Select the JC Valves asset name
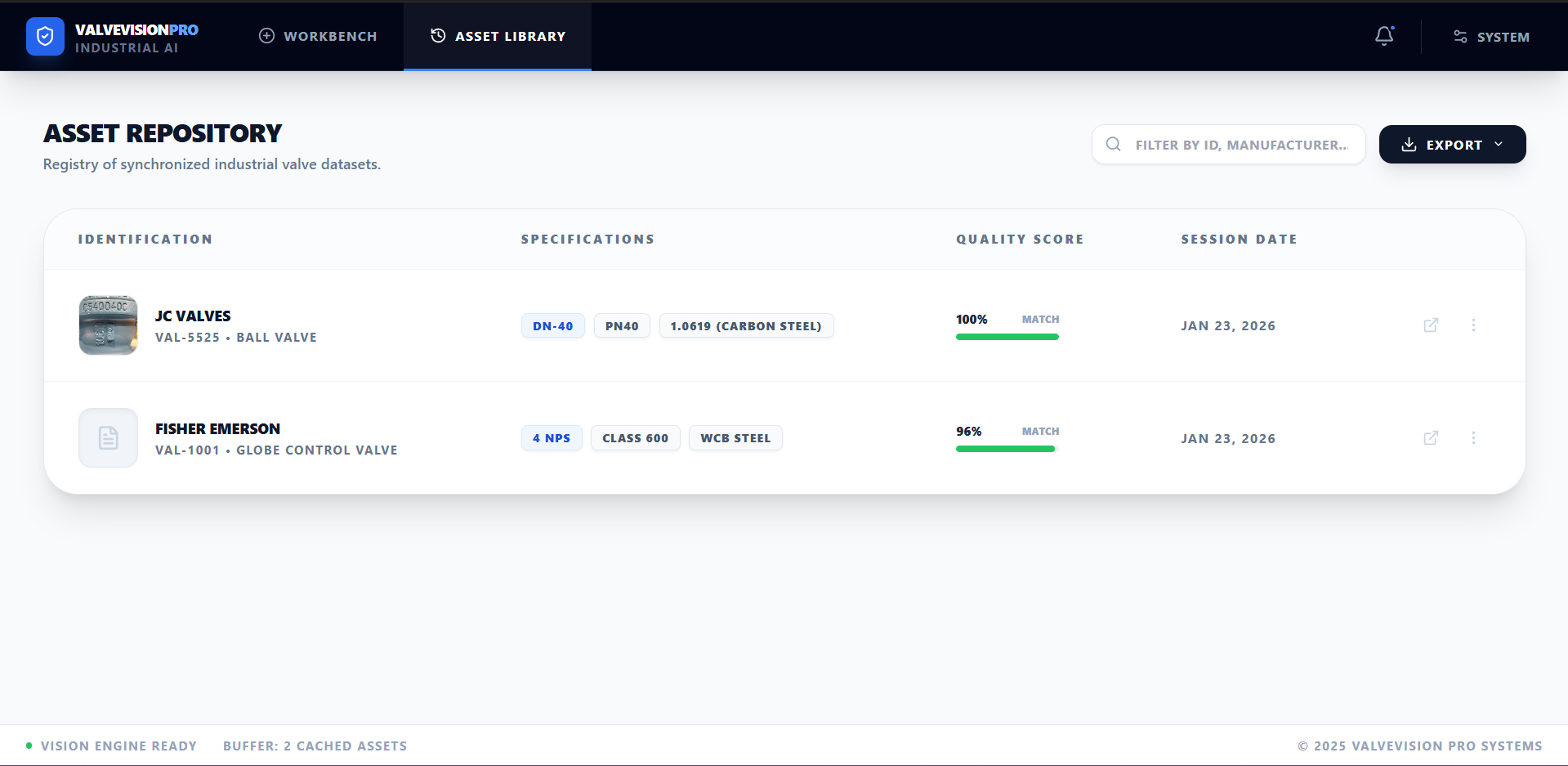 pyautogui.click(x=193, y=316)
